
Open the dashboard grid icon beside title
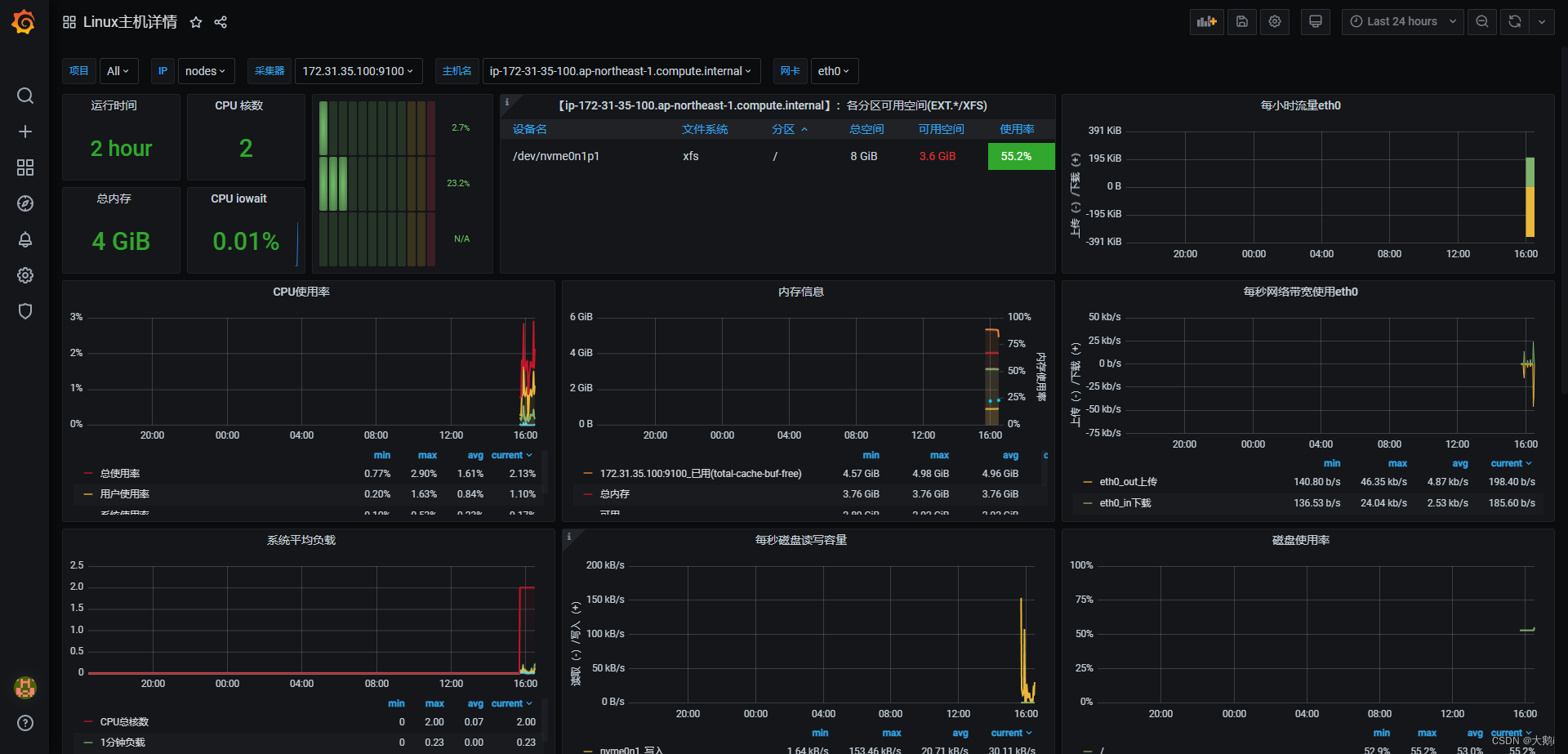[x=69, y=22]
